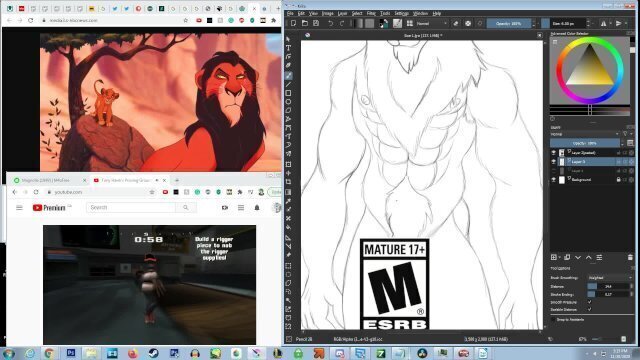The width and height of the screenshot is (640, 360).
Task: Delete layer with the trash icon
Action: 630,258
